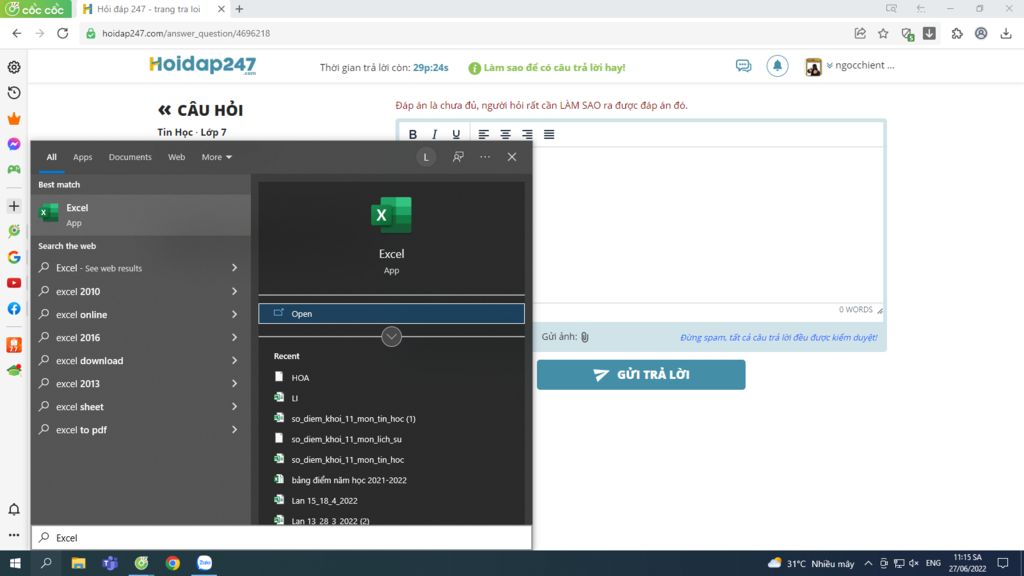Open Messenger from the browser sidebar
The width and height of the screenshot is (1024, 576).
(x=14, y=144)
